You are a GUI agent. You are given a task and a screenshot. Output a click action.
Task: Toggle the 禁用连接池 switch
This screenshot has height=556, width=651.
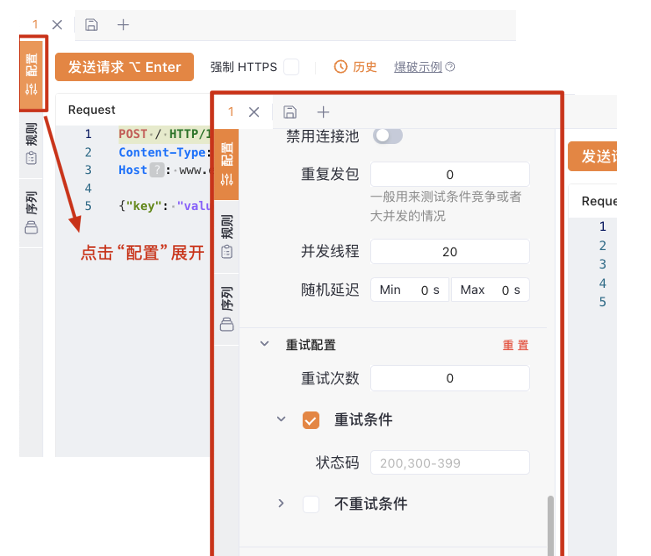point(387,136)
